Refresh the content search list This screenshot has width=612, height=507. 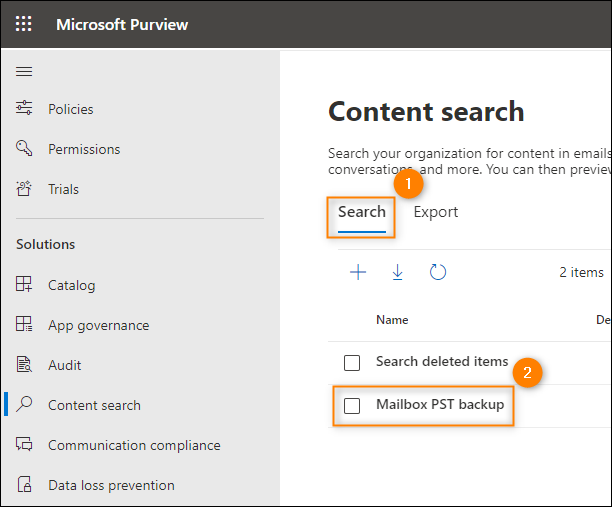(438, 272)
